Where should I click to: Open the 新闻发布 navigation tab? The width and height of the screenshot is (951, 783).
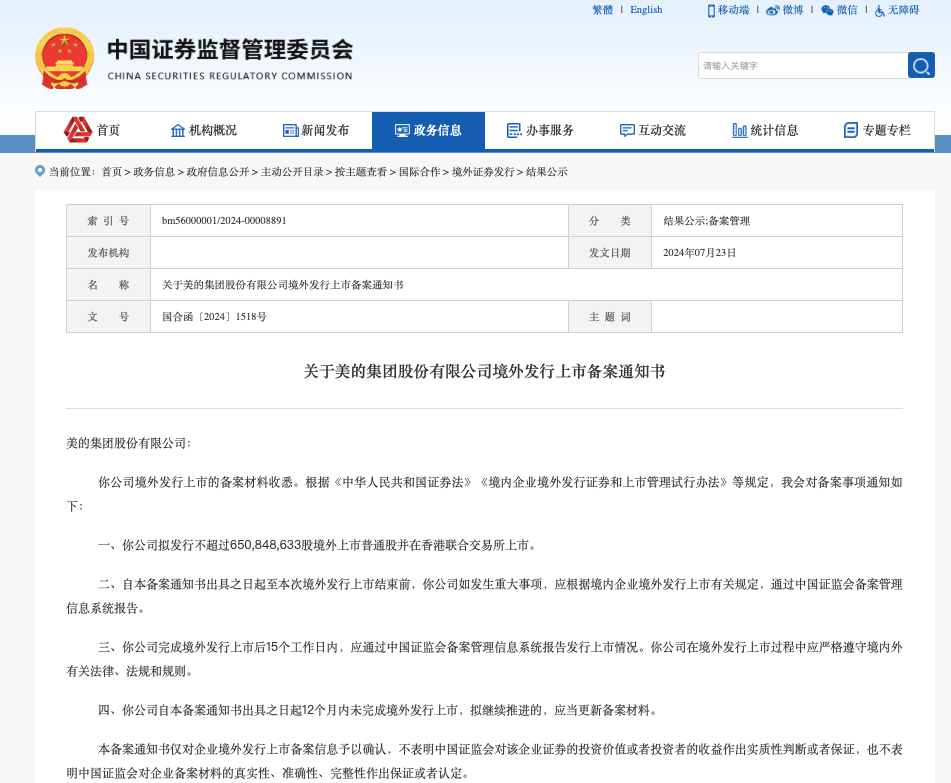coord(315,130)
